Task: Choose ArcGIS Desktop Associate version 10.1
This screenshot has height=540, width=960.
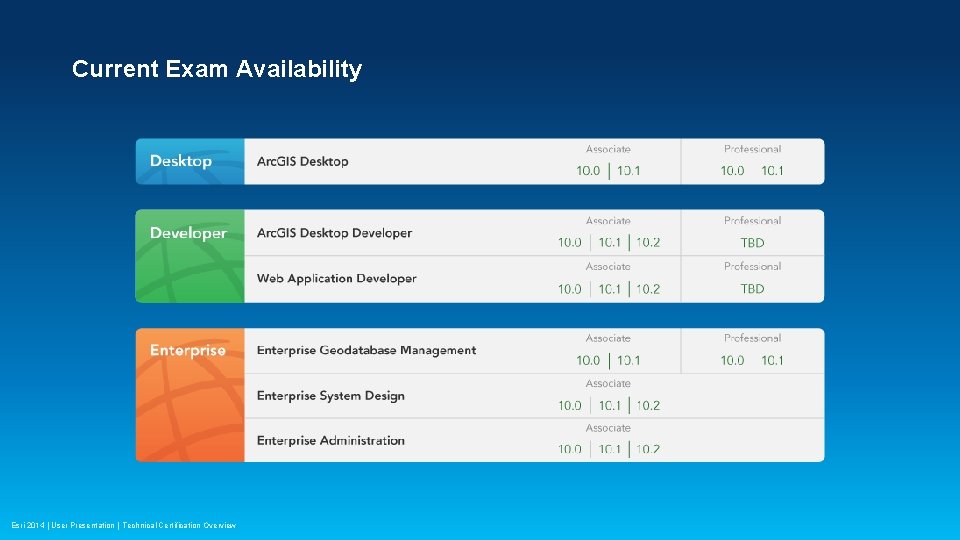Action: [x=628, y=171]
